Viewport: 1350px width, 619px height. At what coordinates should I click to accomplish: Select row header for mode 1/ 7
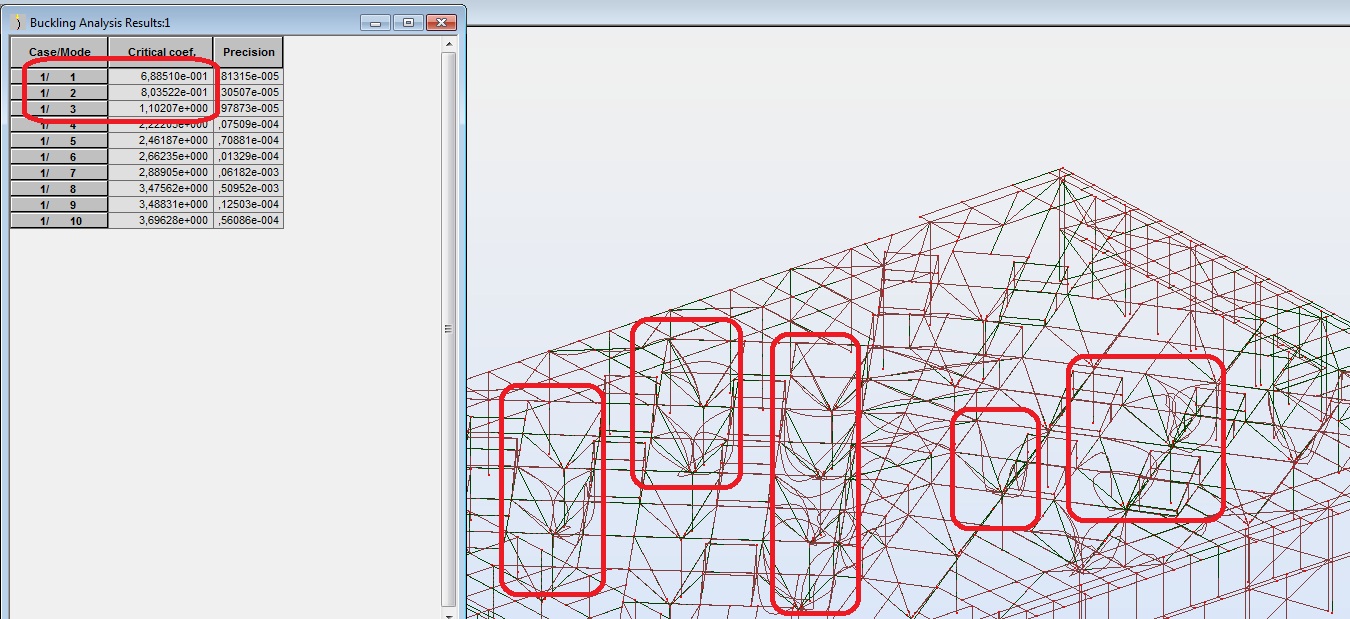59,172
